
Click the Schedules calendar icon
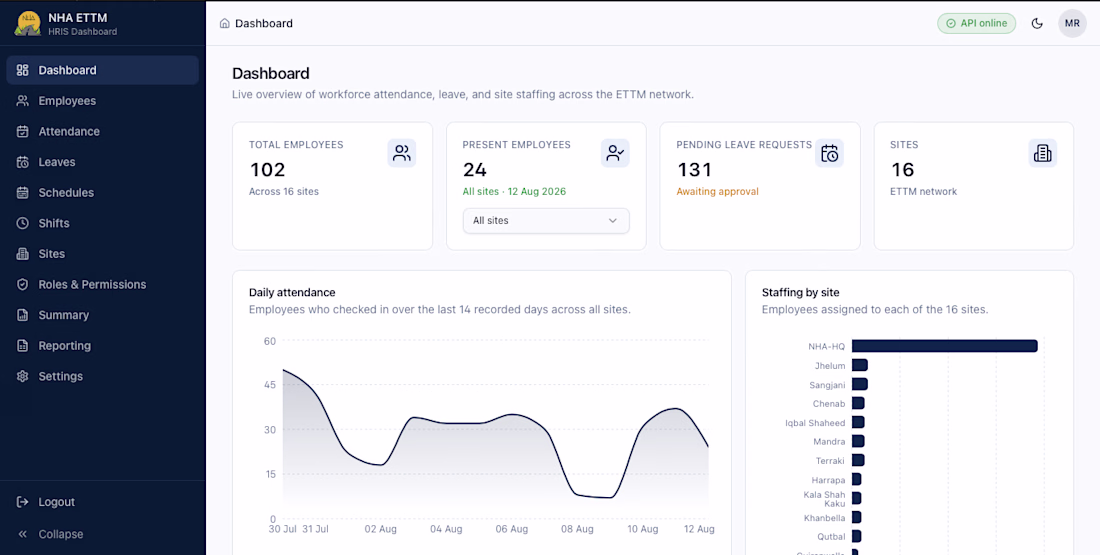click(x=22, y=192)
